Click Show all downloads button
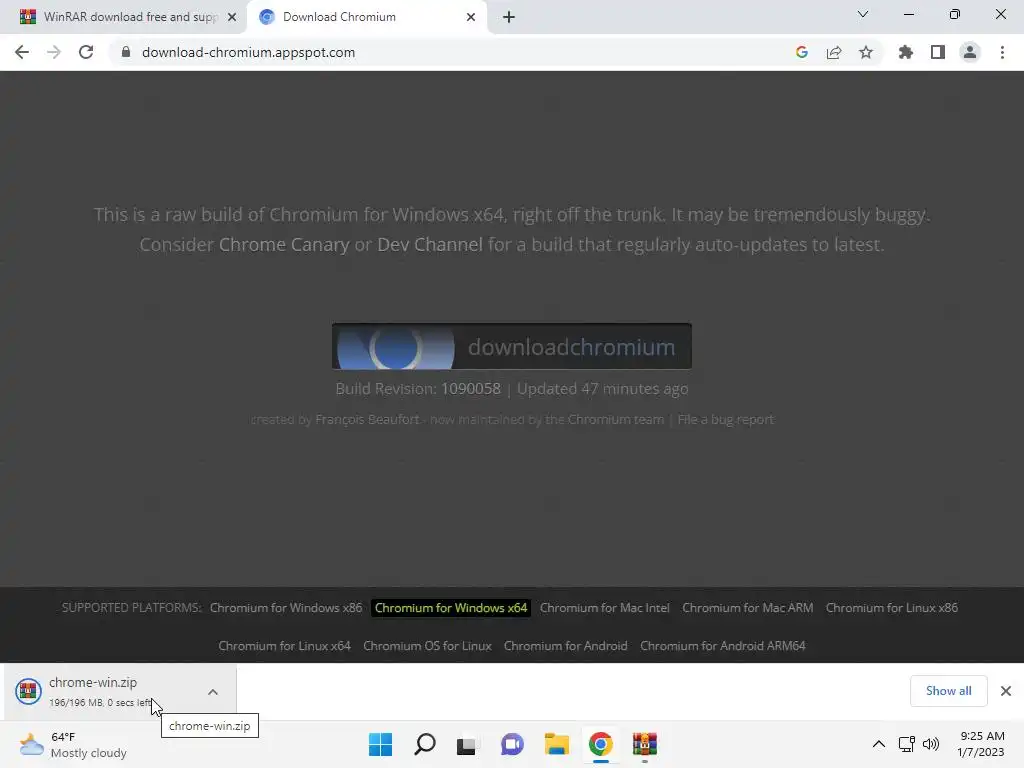1024x768 pixels. point(948,691)
